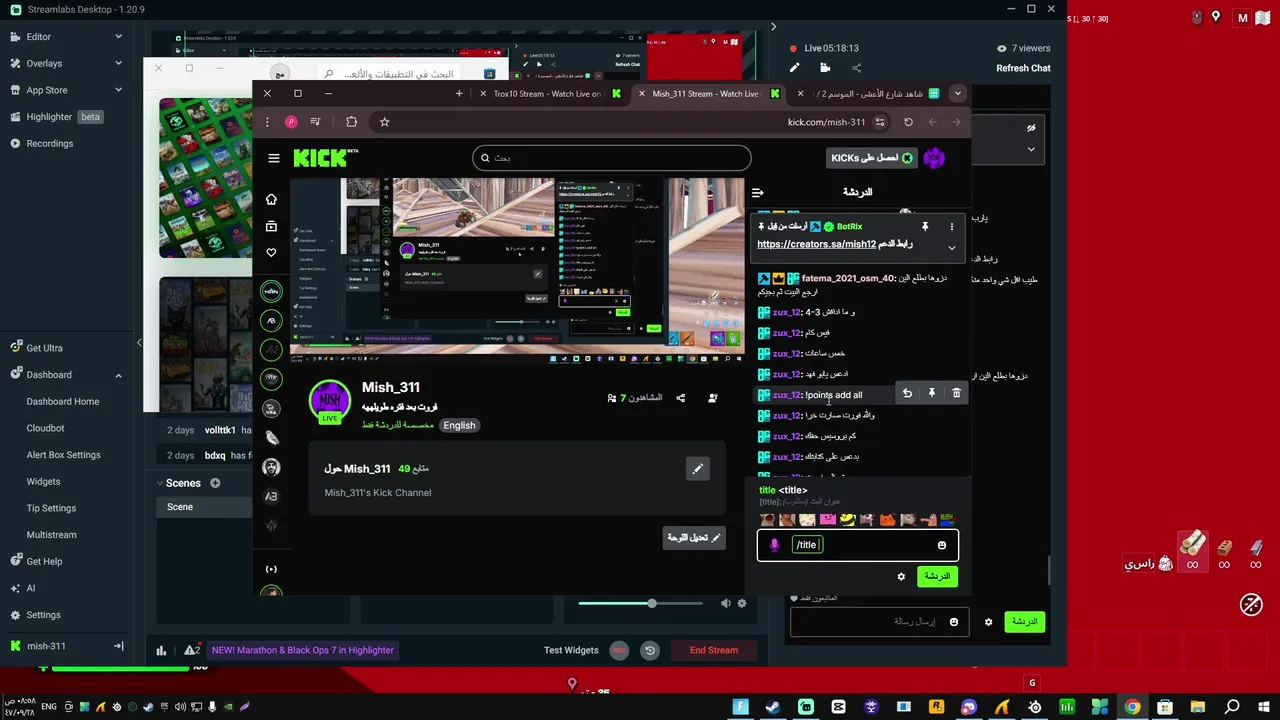Go to Kick home via house icon

pyautogui.click(x=271, y=199)
